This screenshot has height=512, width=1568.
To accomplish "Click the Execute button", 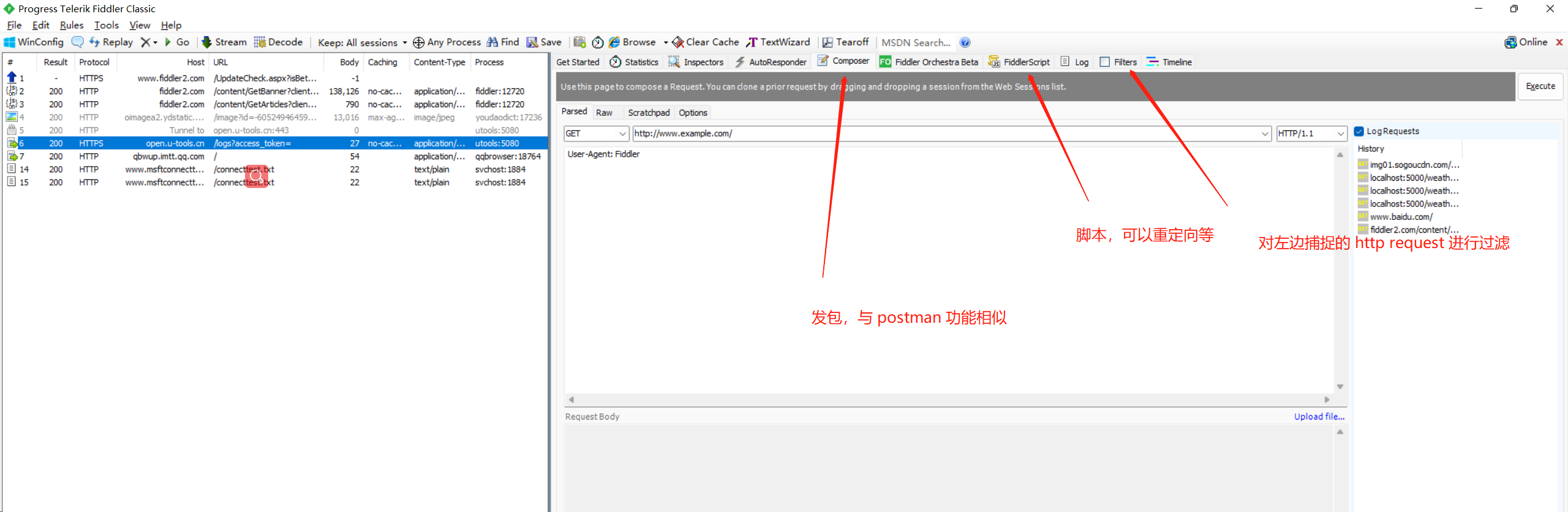I will click(1540, 86).
